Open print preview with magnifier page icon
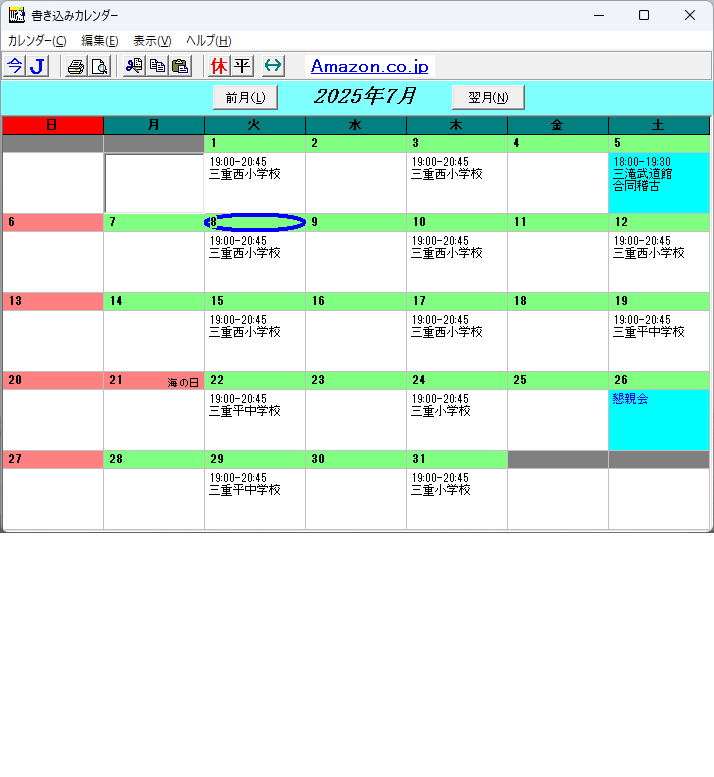 click(x=100, y=66)
